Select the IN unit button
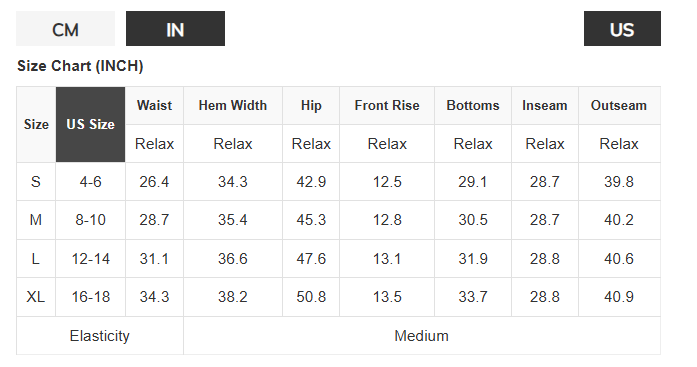The height and width of the screenshot is (367, 697). point(175,28)
